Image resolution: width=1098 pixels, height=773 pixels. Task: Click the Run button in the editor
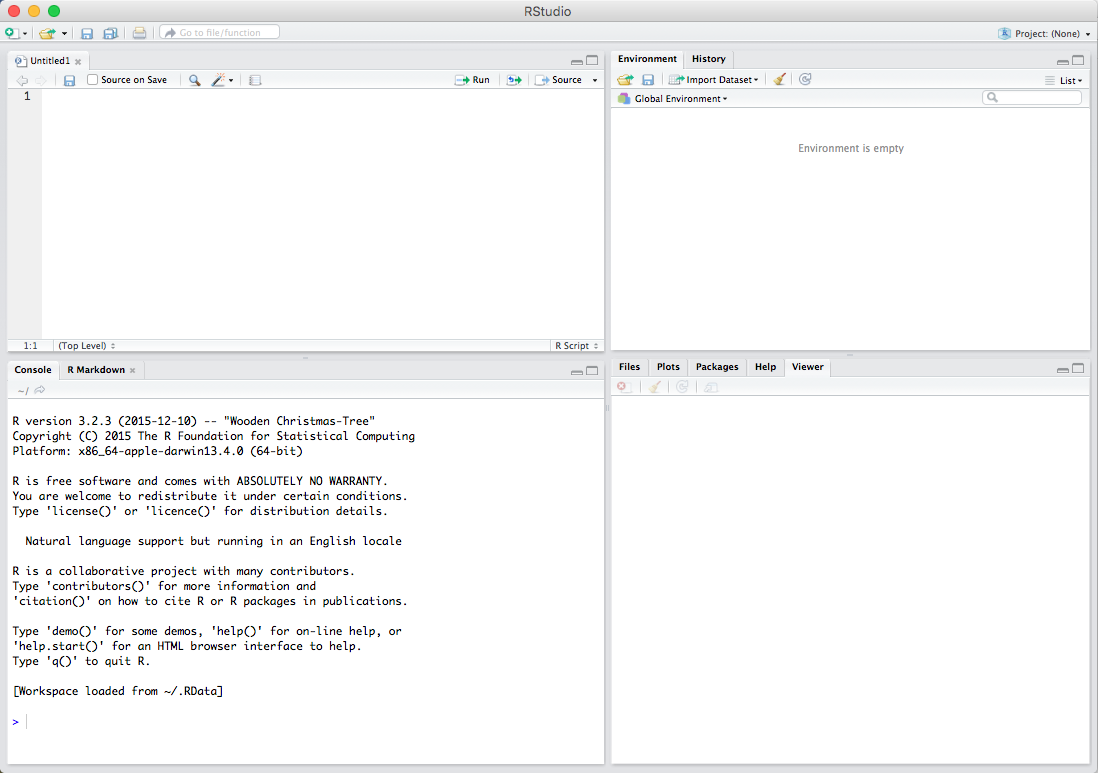tap(472, 80)
